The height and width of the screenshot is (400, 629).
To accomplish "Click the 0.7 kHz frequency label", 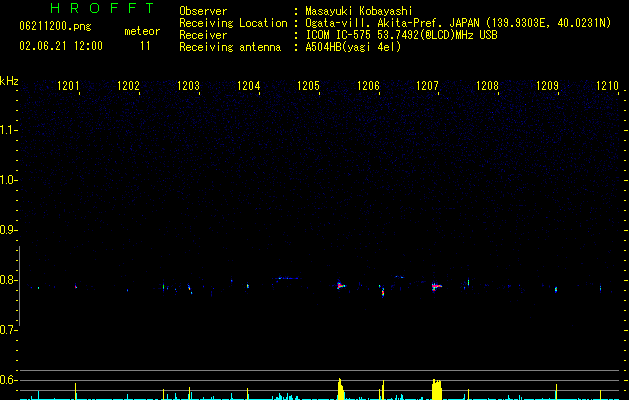I will coord(8,330).
